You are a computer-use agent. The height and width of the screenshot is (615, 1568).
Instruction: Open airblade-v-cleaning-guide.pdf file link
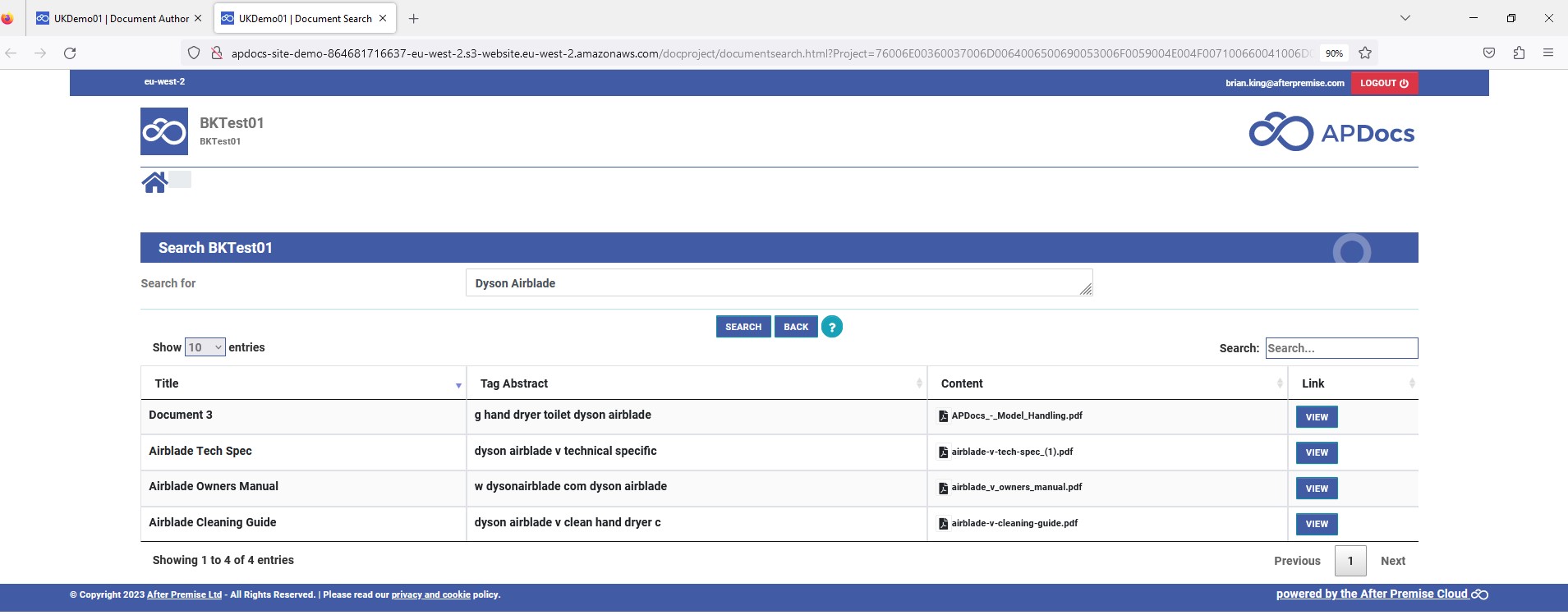click(x=1014, y=523)
